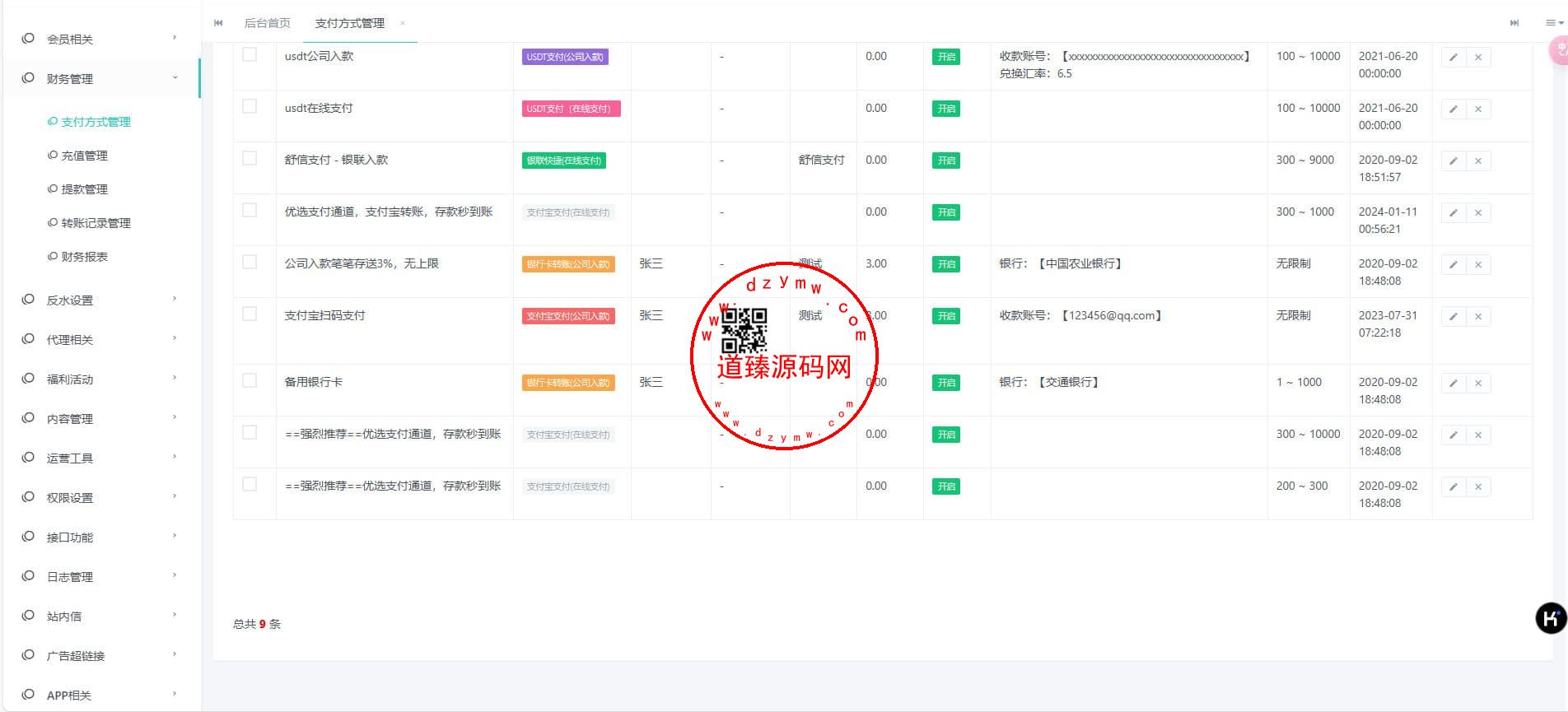Check the usdt公司入款 row checkbox

(x=250, y=54)
